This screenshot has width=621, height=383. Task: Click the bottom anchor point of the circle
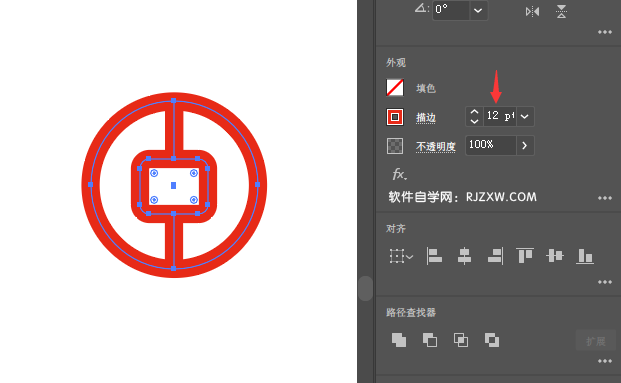[173, 269]
